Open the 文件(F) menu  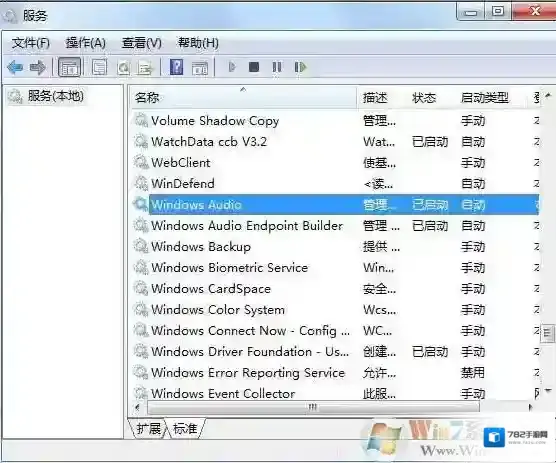tap(30, 43)
